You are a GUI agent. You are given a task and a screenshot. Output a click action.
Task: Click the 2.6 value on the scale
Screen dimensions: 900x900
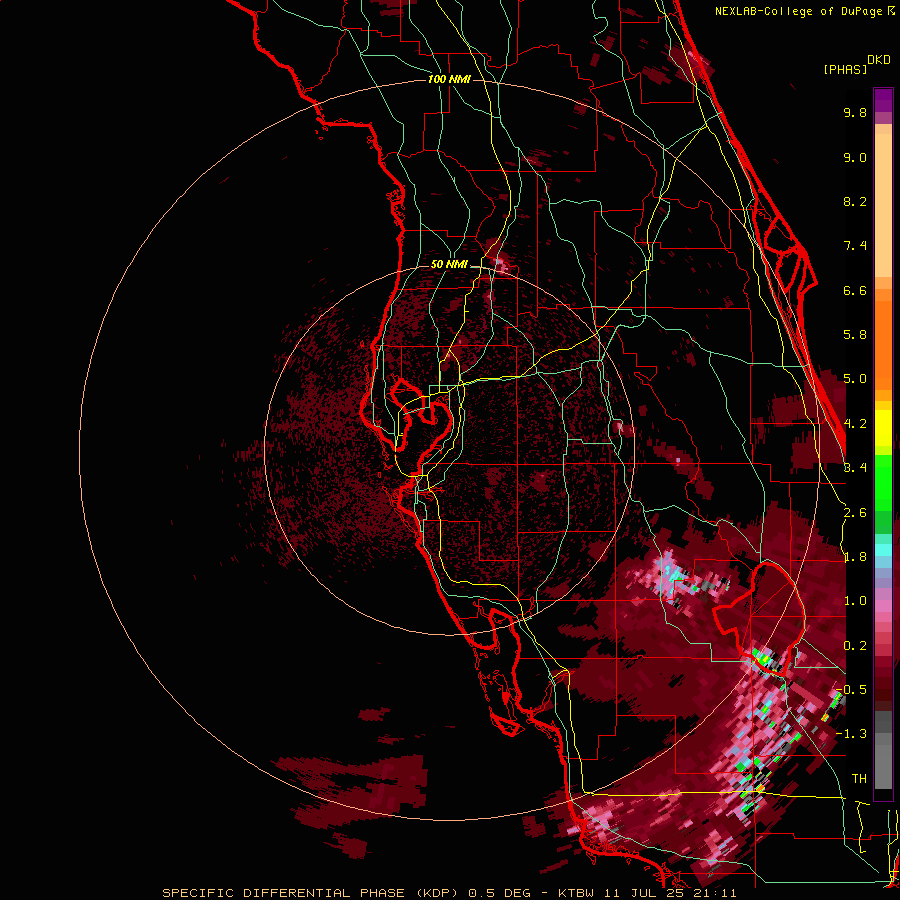tap(855, 513)
